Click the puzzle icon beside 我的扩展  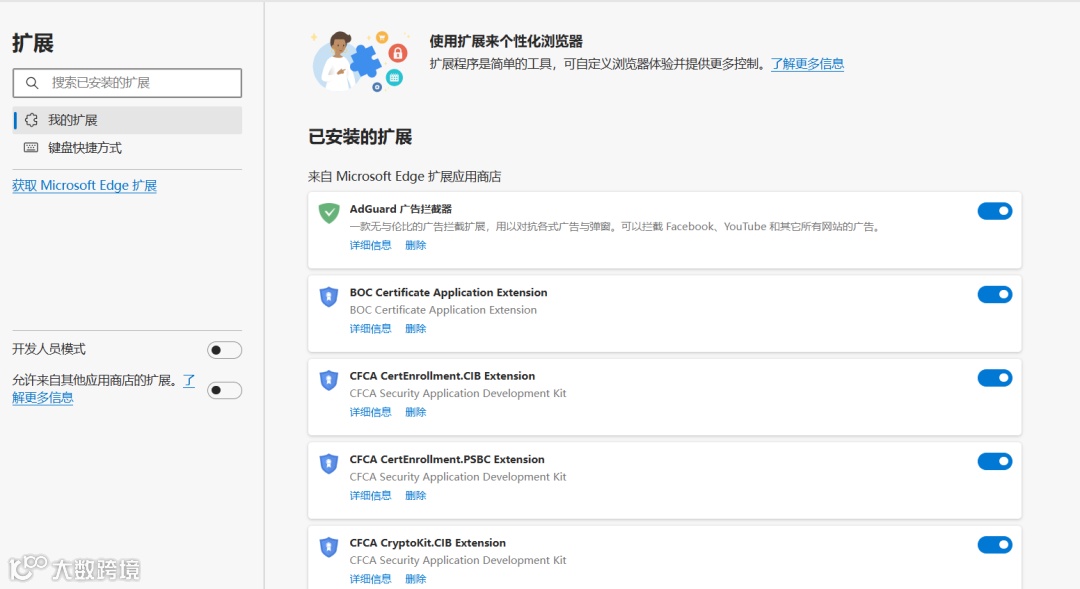(31, 120)
